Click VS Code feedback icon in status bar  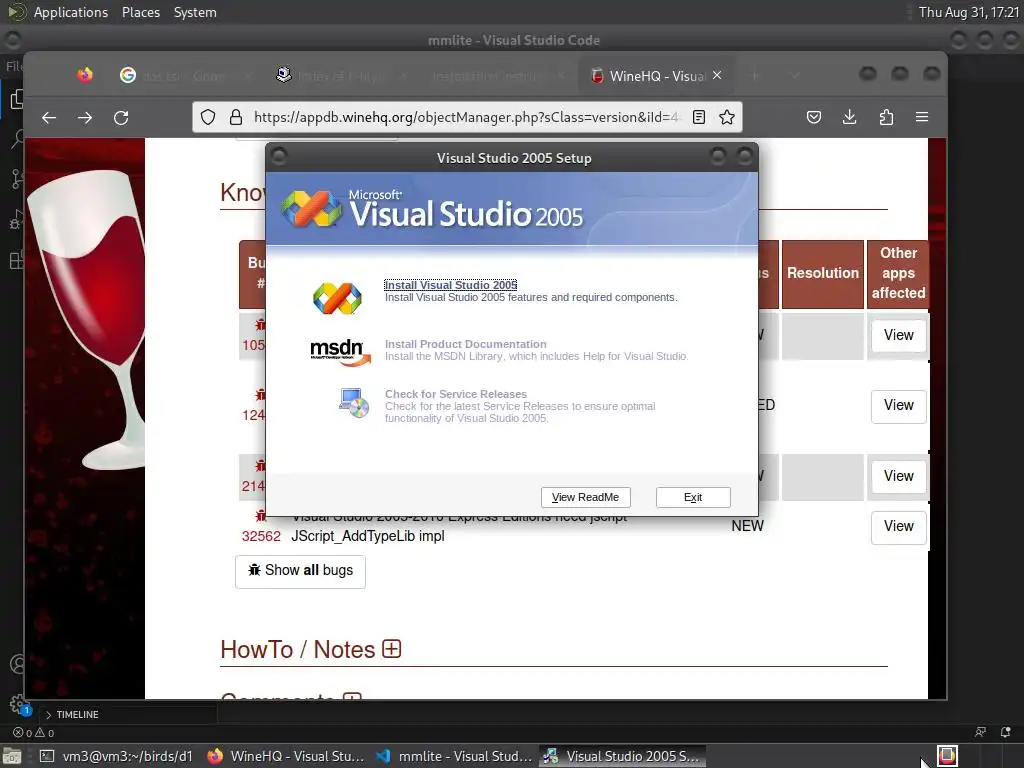[x=980, y=732]
